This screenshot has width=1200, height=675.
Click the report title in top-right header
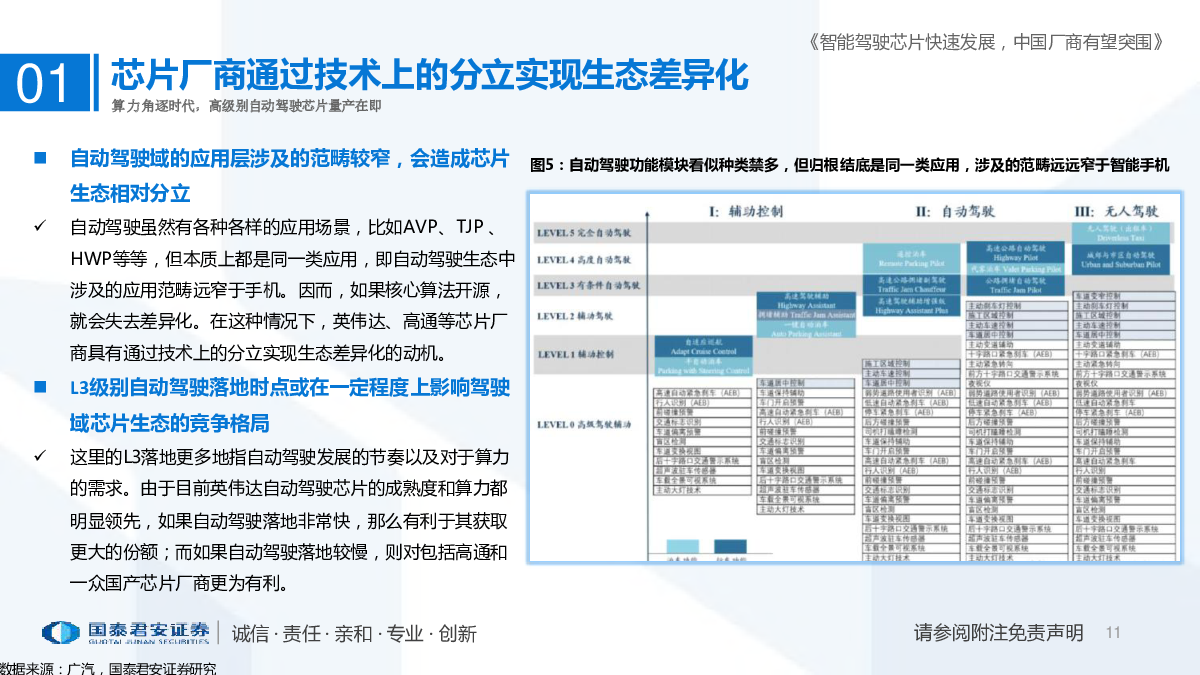pos(984,41)
